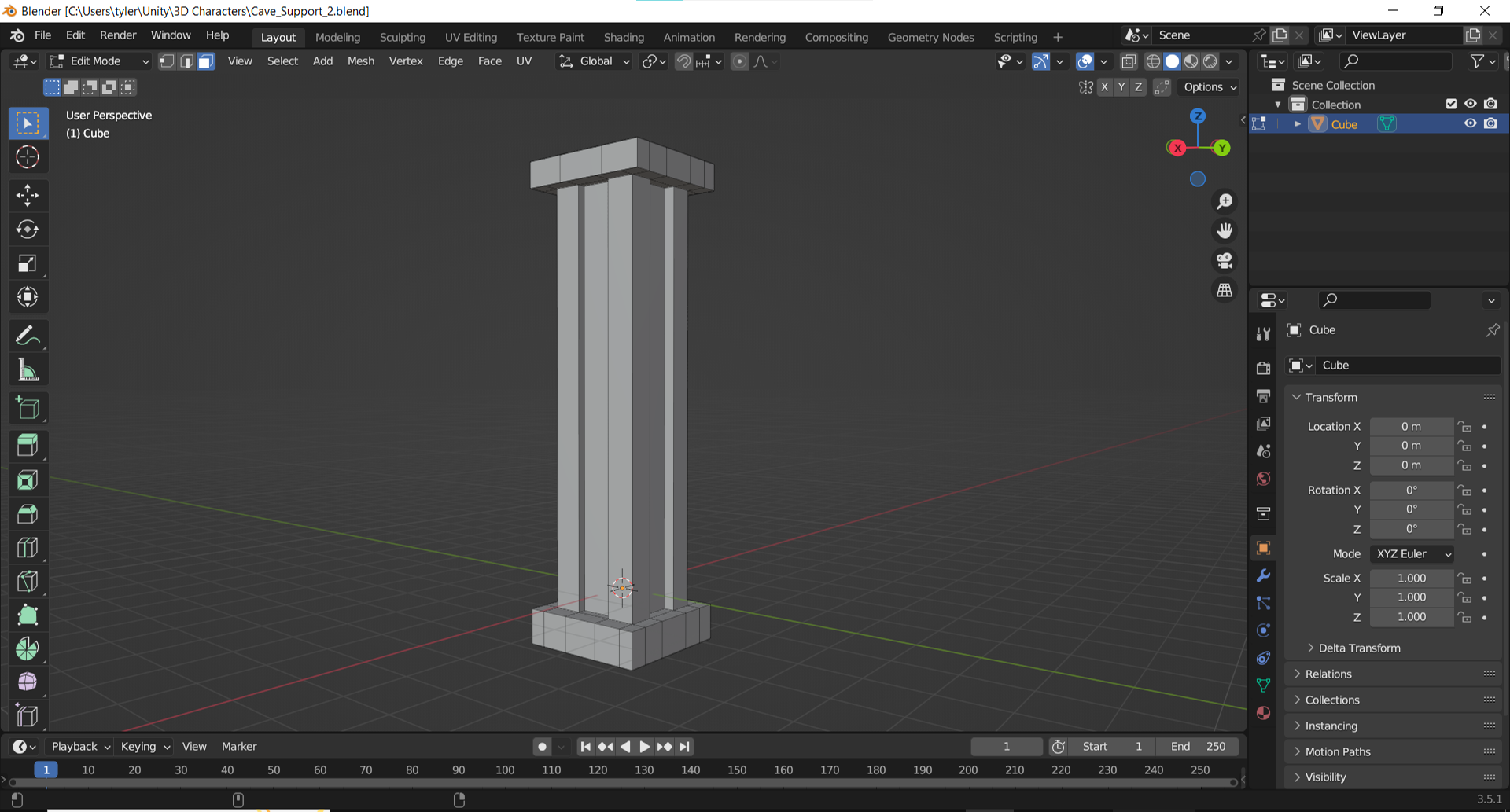Open the Edit Mode dropdown
Image resolution: width=1510 pixels, height=812 pixels.
[x=98, y=61]
